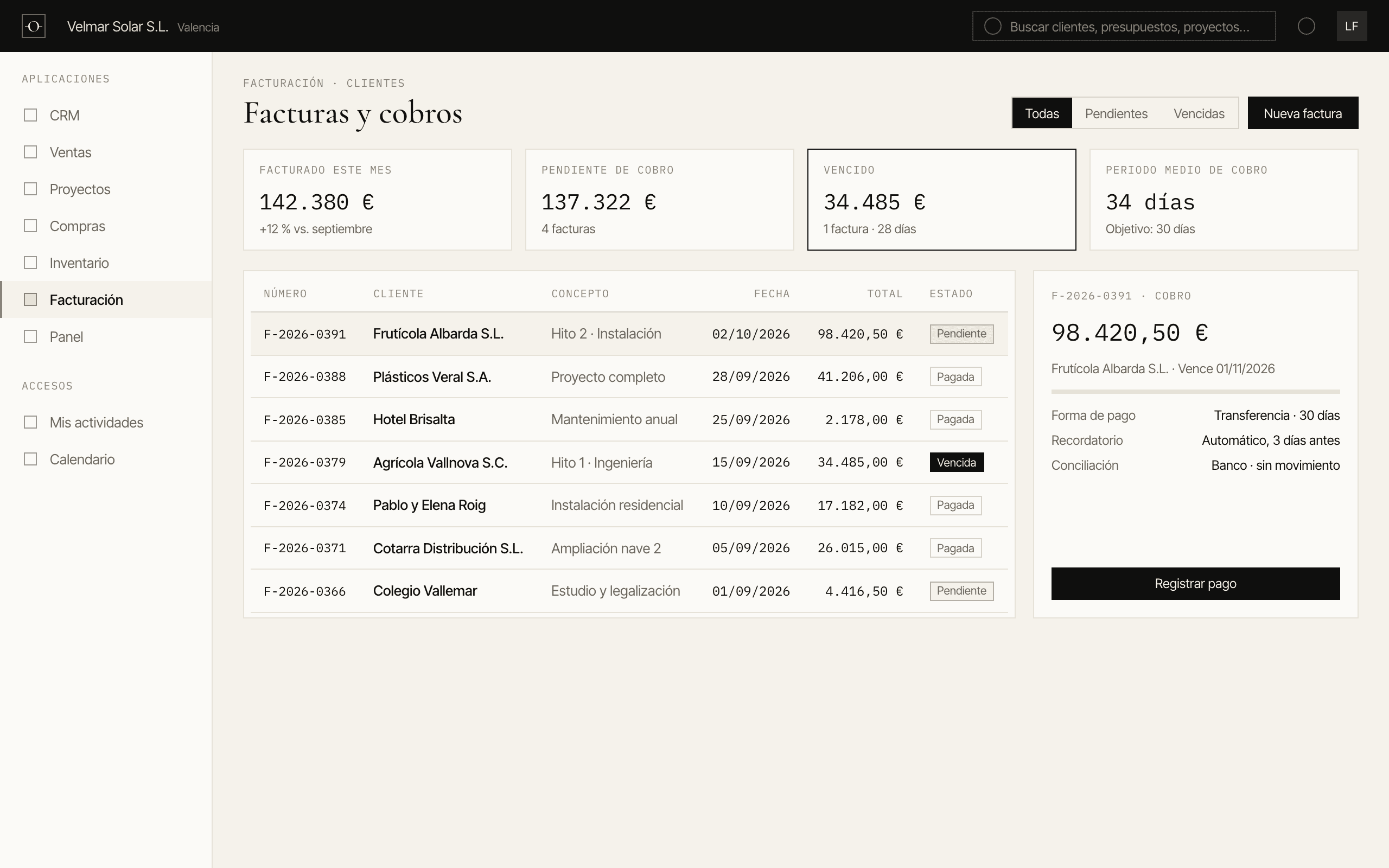Image resolution: width=1389 pixels, height=868 pixels.
Task: Select invoice number F-2026-0391
Action: 305,334
